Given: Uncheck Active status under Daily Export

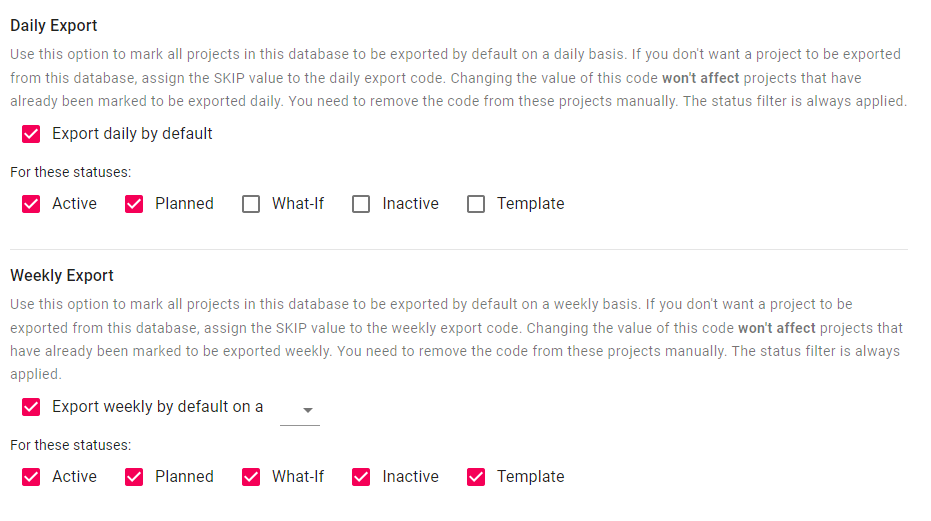Looking at the screenshot, I should pos(31,204).
